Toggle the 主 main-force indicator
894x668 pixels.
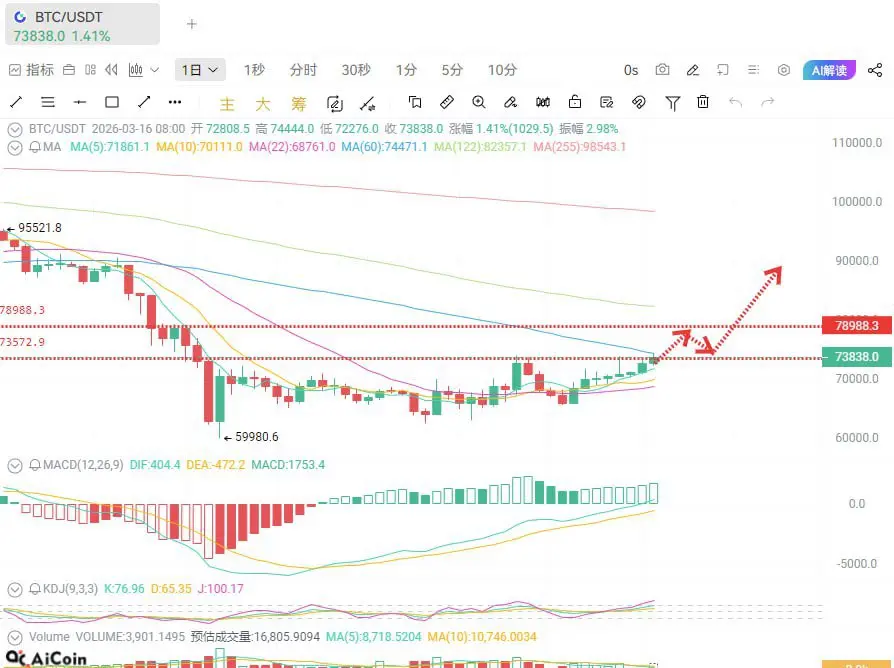tap(227, 104)
